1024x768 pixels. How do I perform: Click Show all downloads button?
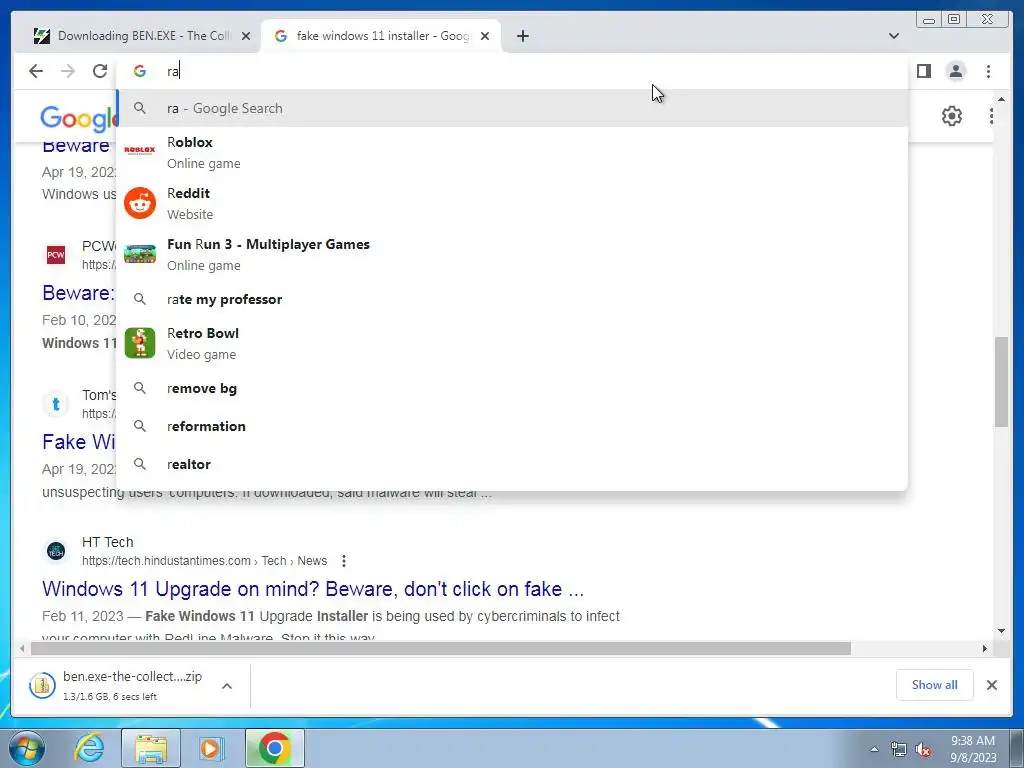935,685
